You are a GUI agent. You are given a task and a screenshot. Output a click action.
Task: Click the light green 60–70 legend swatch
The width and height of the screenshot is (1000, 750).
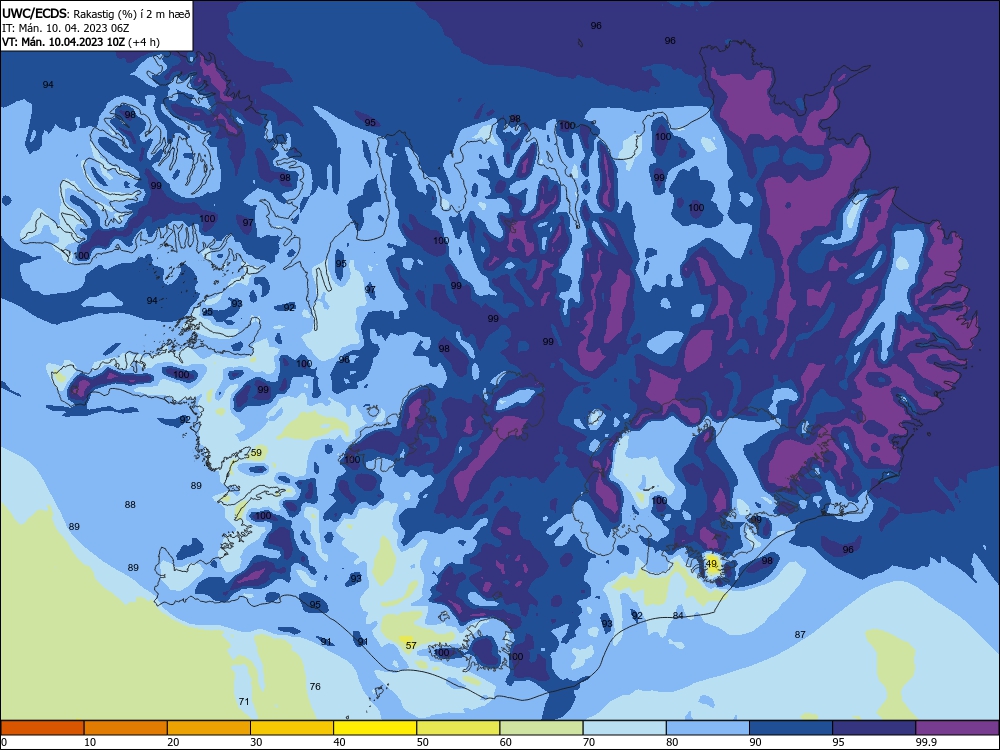(541, 728)
